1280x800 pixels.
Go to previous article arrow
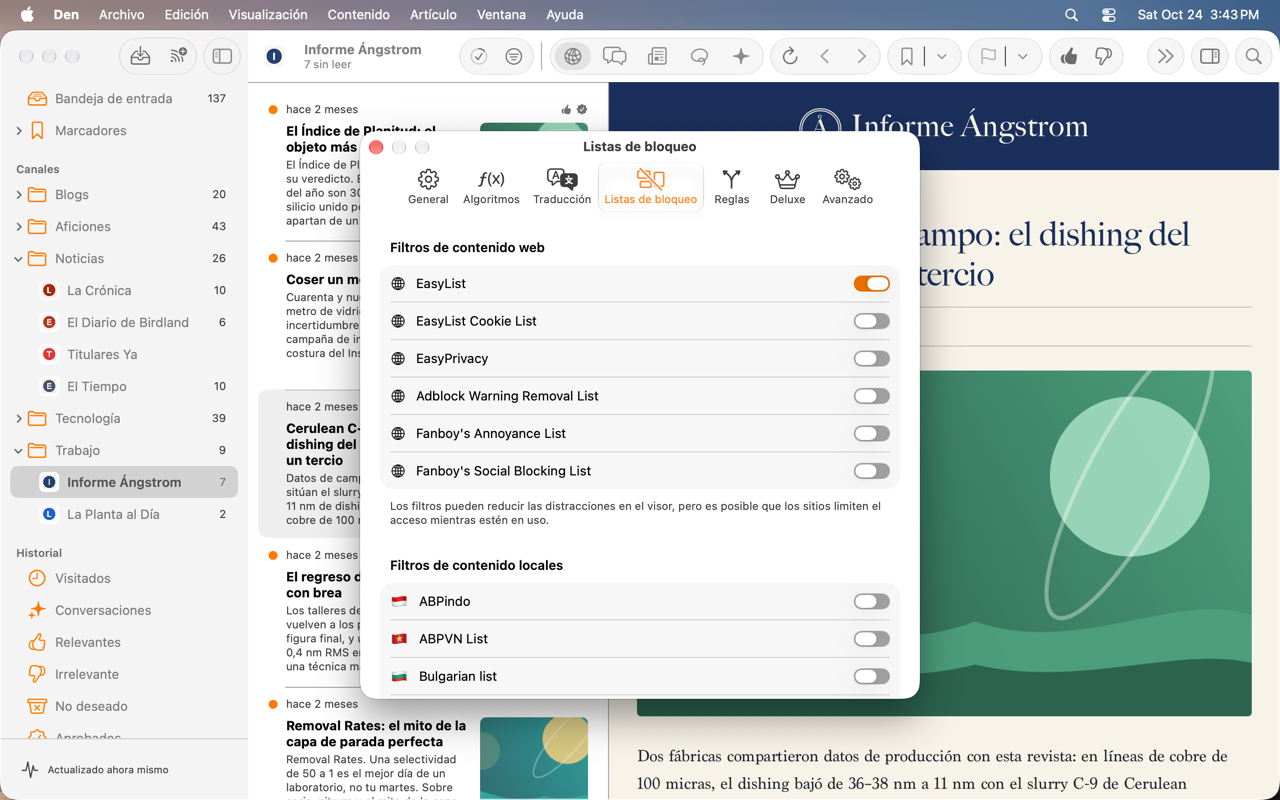coord(825,57)
